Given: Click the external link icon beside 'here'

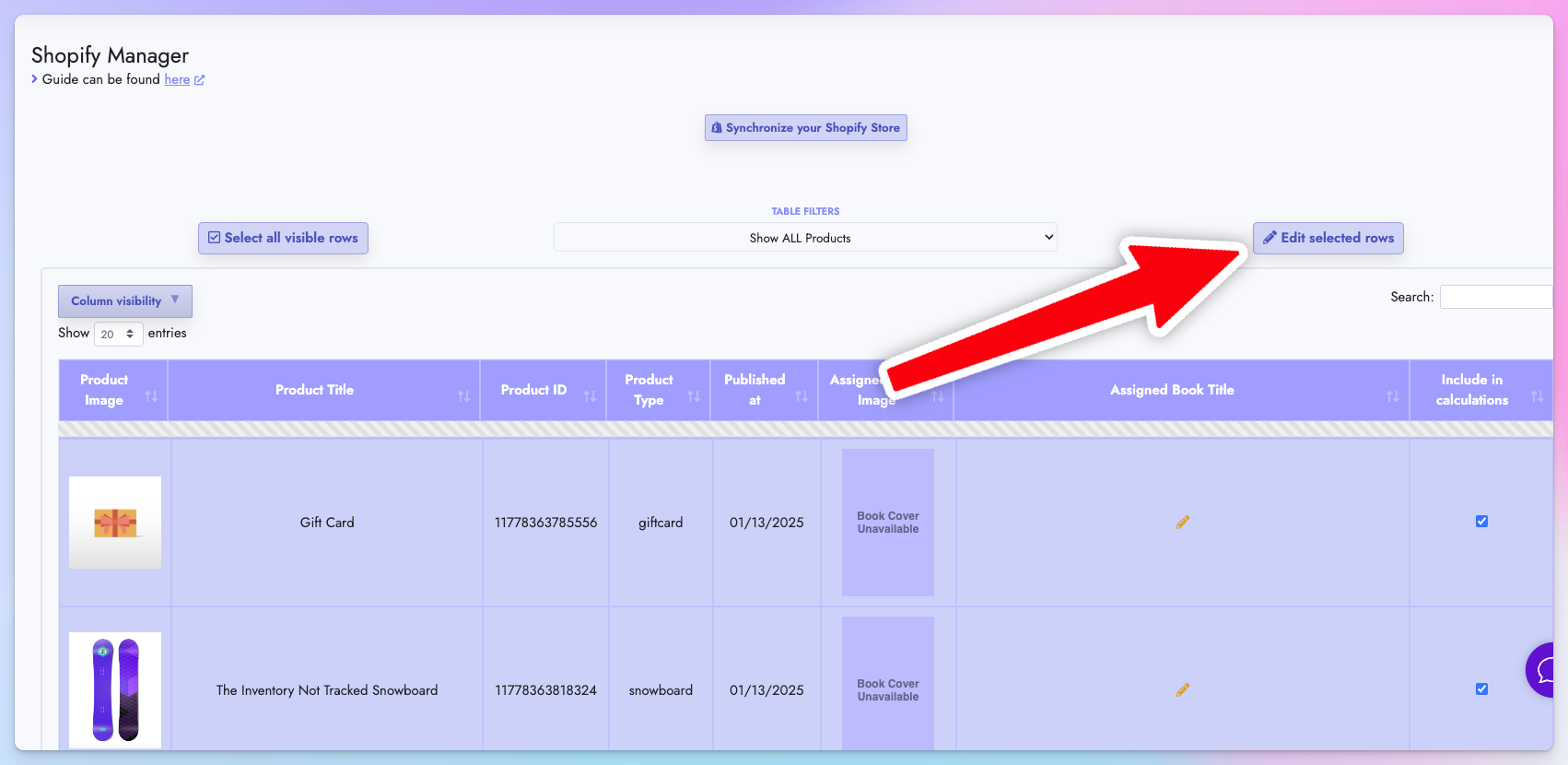Looking at the screenshot, I should pyautogui.click(x=199, y=80).
